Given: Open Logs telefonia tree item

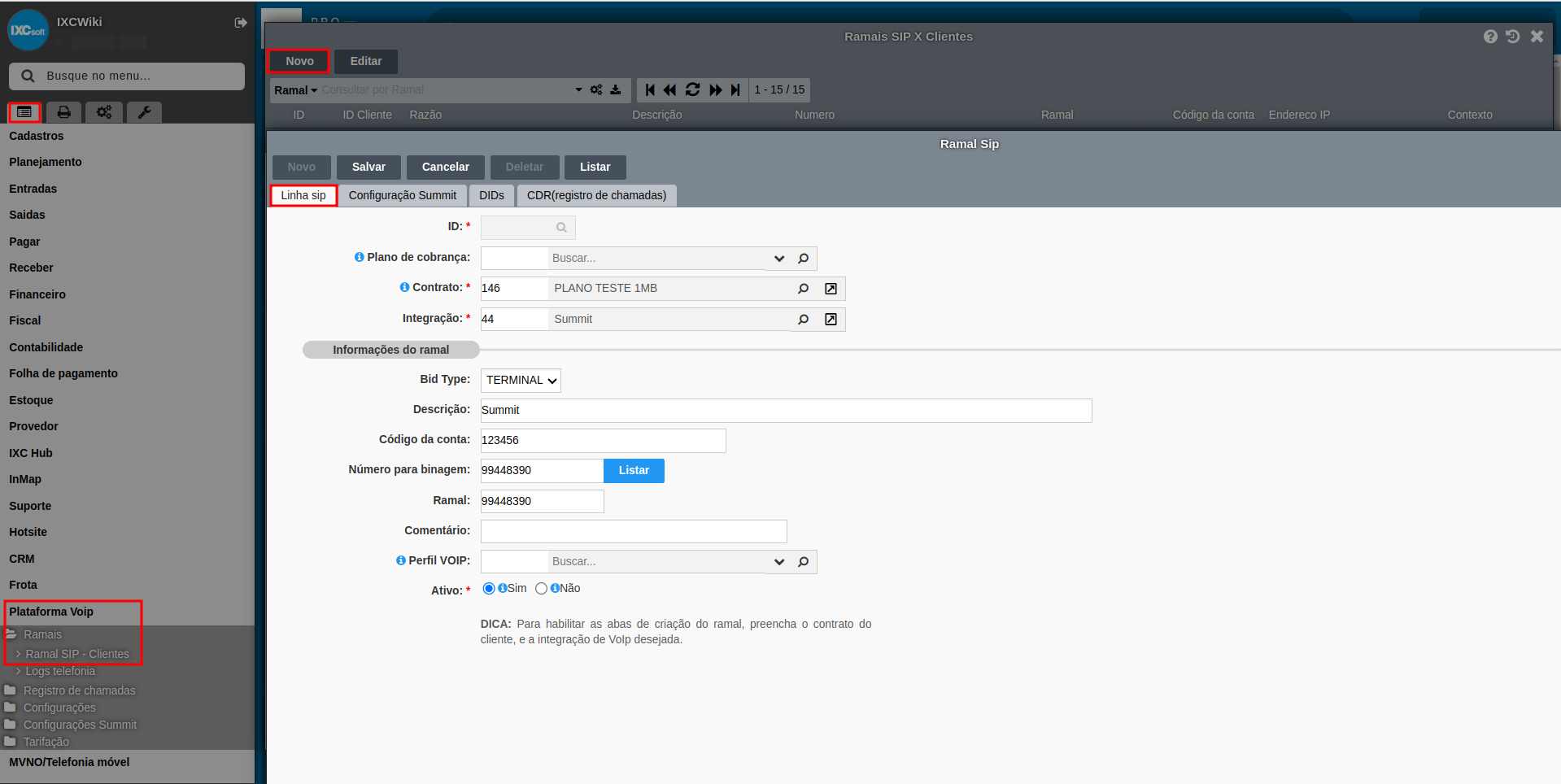Looking at the screenshot, I should 60,671.
